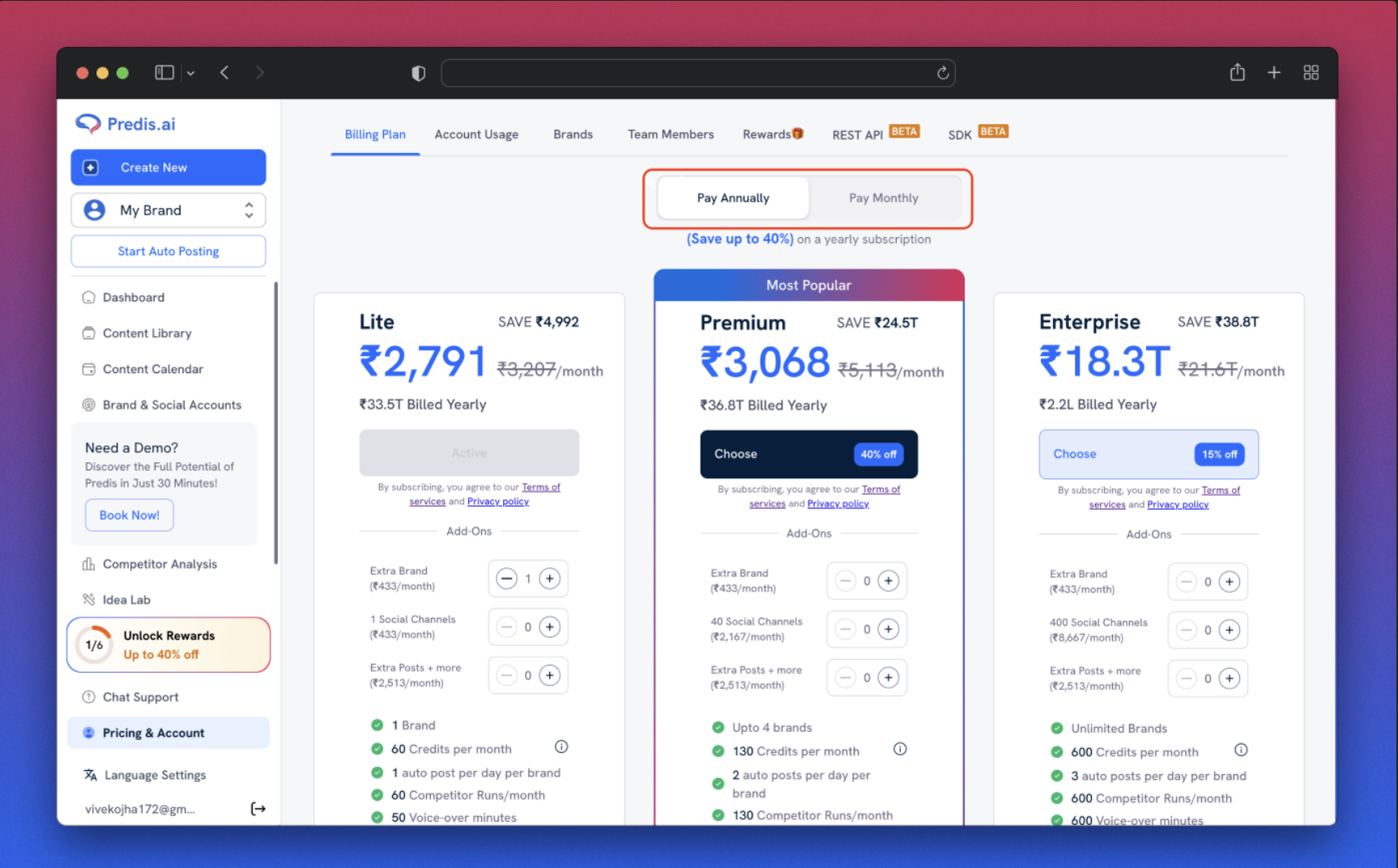1398x868 pixels.
Task: Click the browser sidebar toggle icon
Action: 164,73
